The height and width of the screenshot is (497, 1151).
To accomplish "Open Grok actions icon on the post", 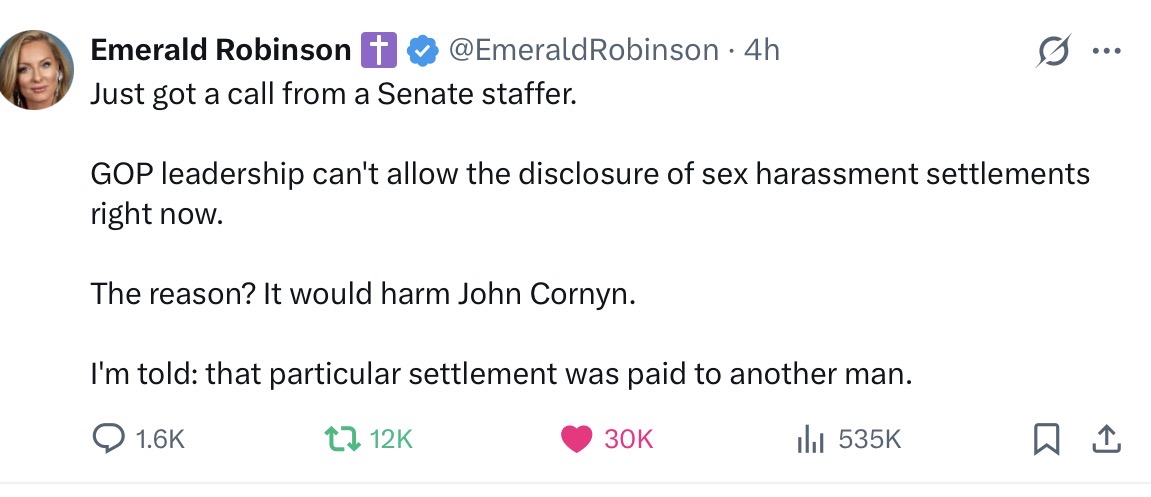I will click(1053, 49).
